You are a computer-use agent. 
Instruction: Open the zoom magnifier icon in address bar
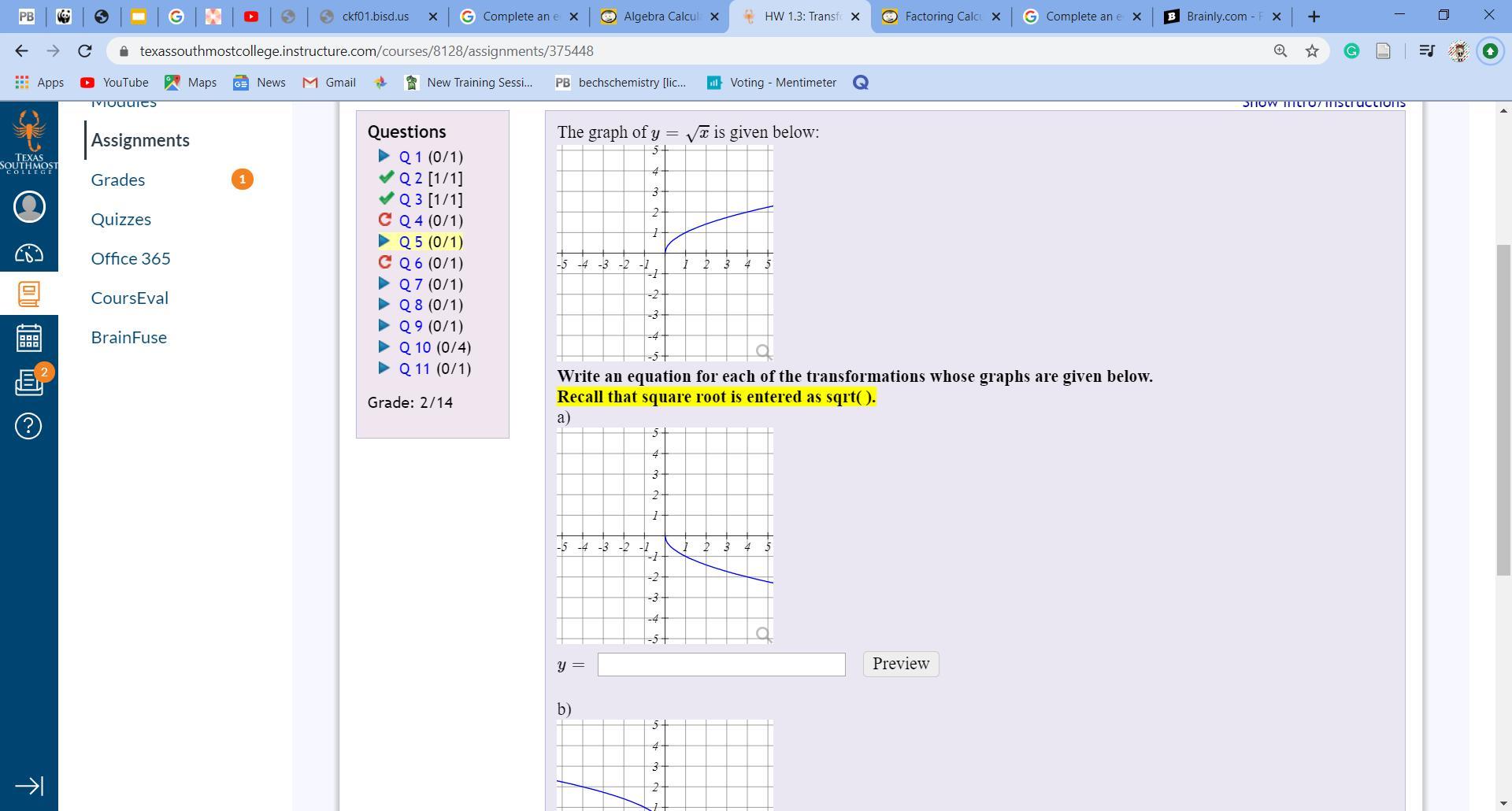coord(1280,51)
